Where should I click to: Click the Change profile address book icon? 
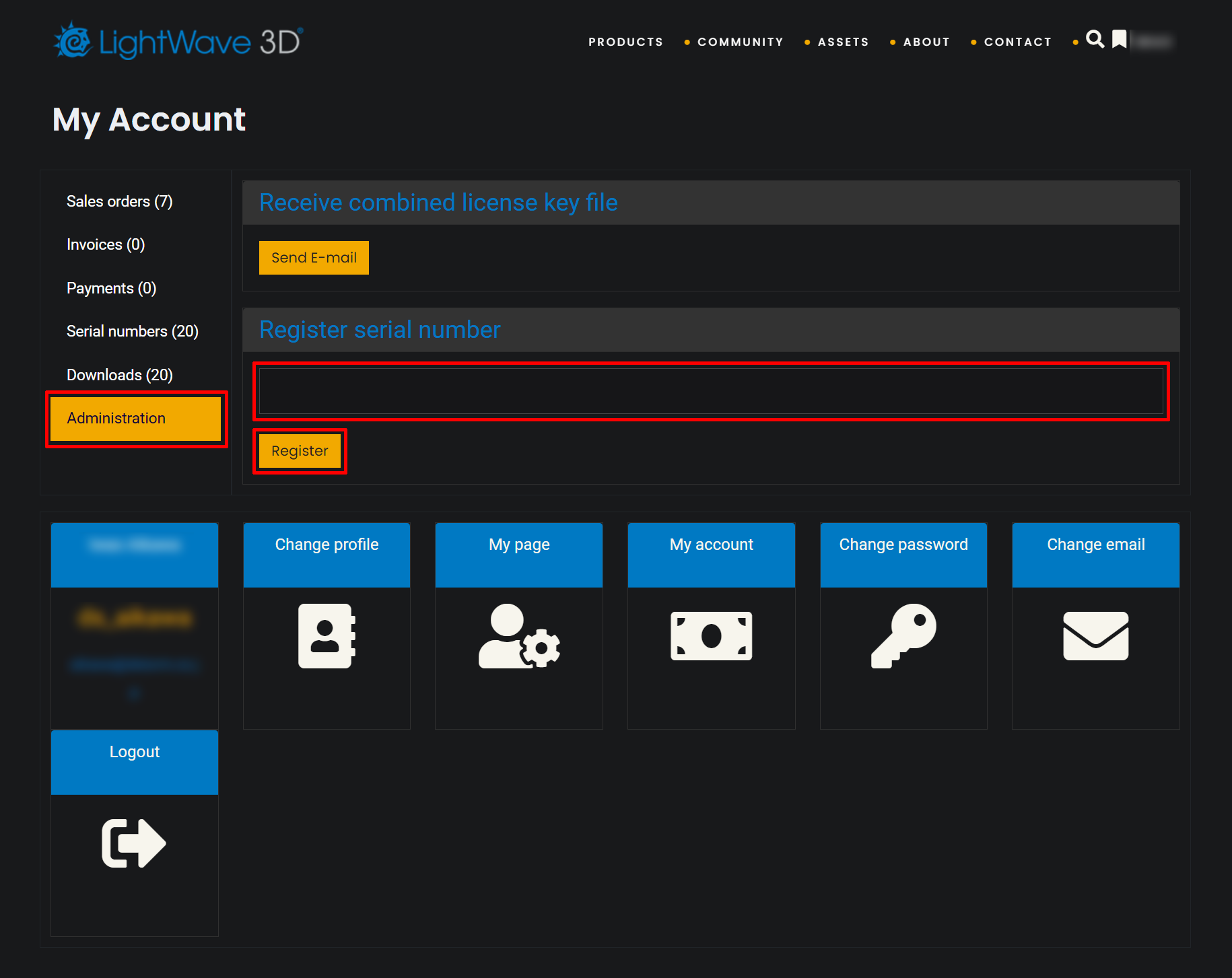[x=327, y=636]
